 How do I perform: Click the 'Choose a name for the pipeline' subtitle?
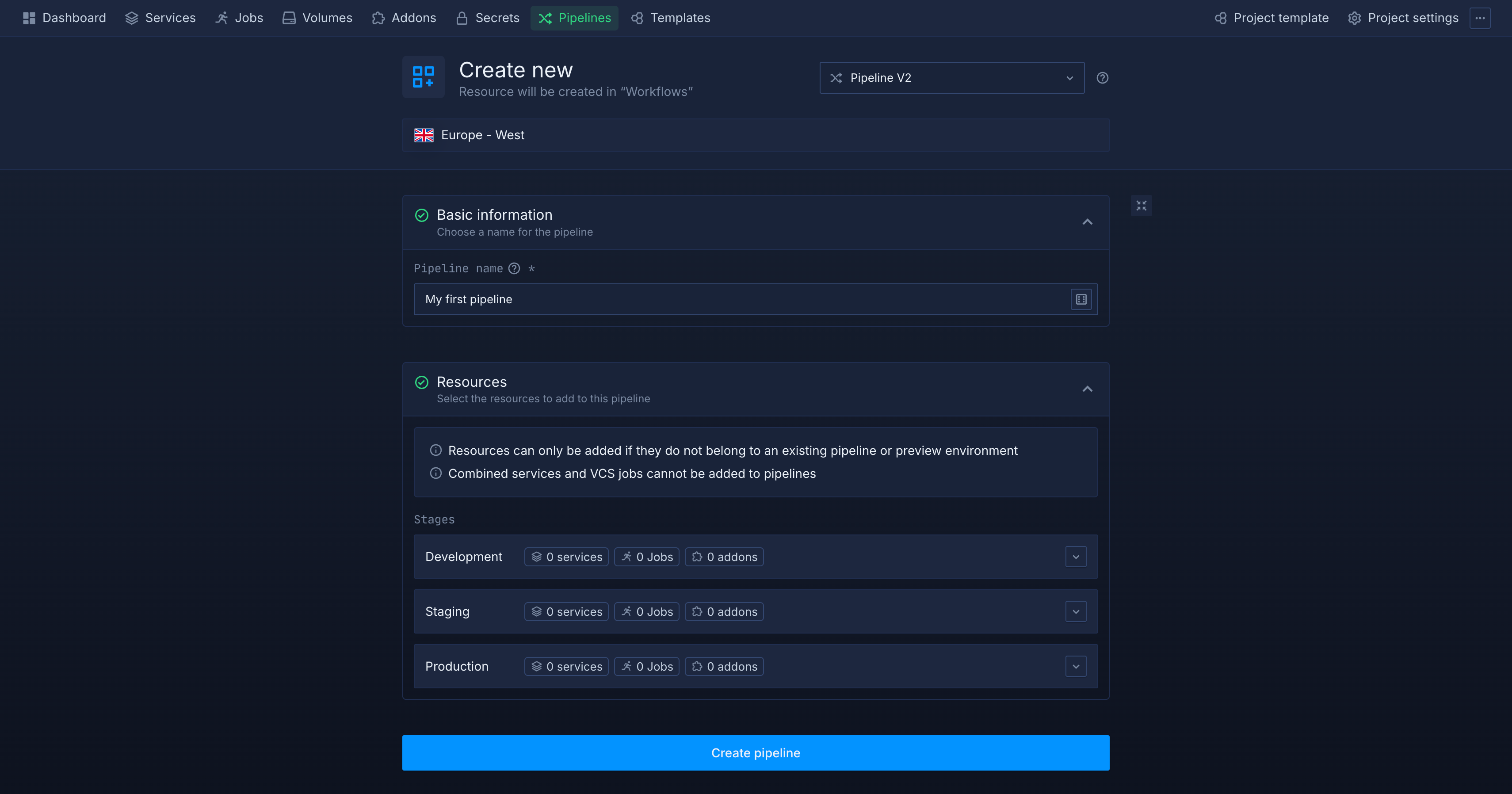coord(515,232)
